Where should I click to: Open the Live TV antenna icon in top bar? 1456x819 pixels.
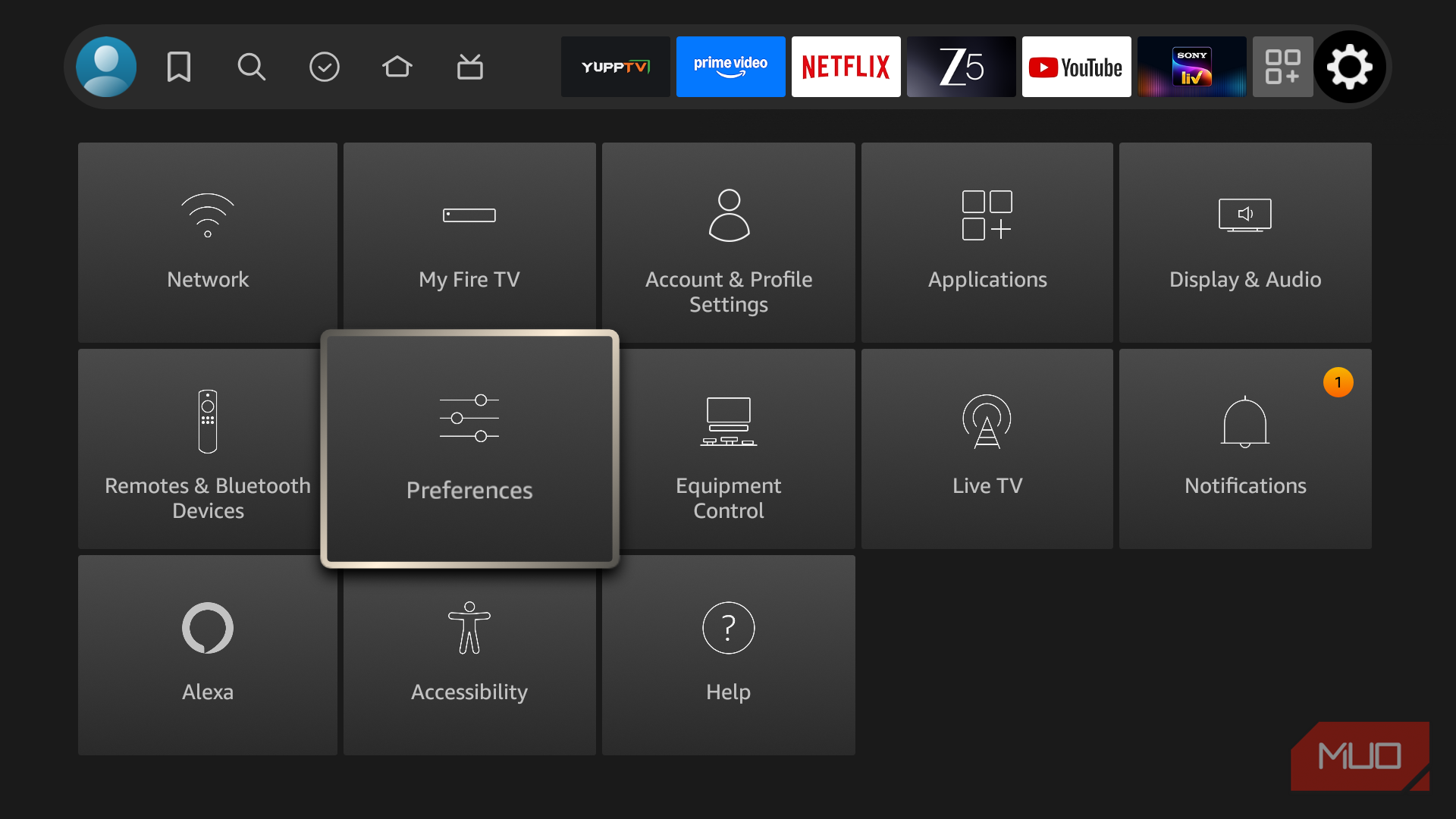click(470, 67)
